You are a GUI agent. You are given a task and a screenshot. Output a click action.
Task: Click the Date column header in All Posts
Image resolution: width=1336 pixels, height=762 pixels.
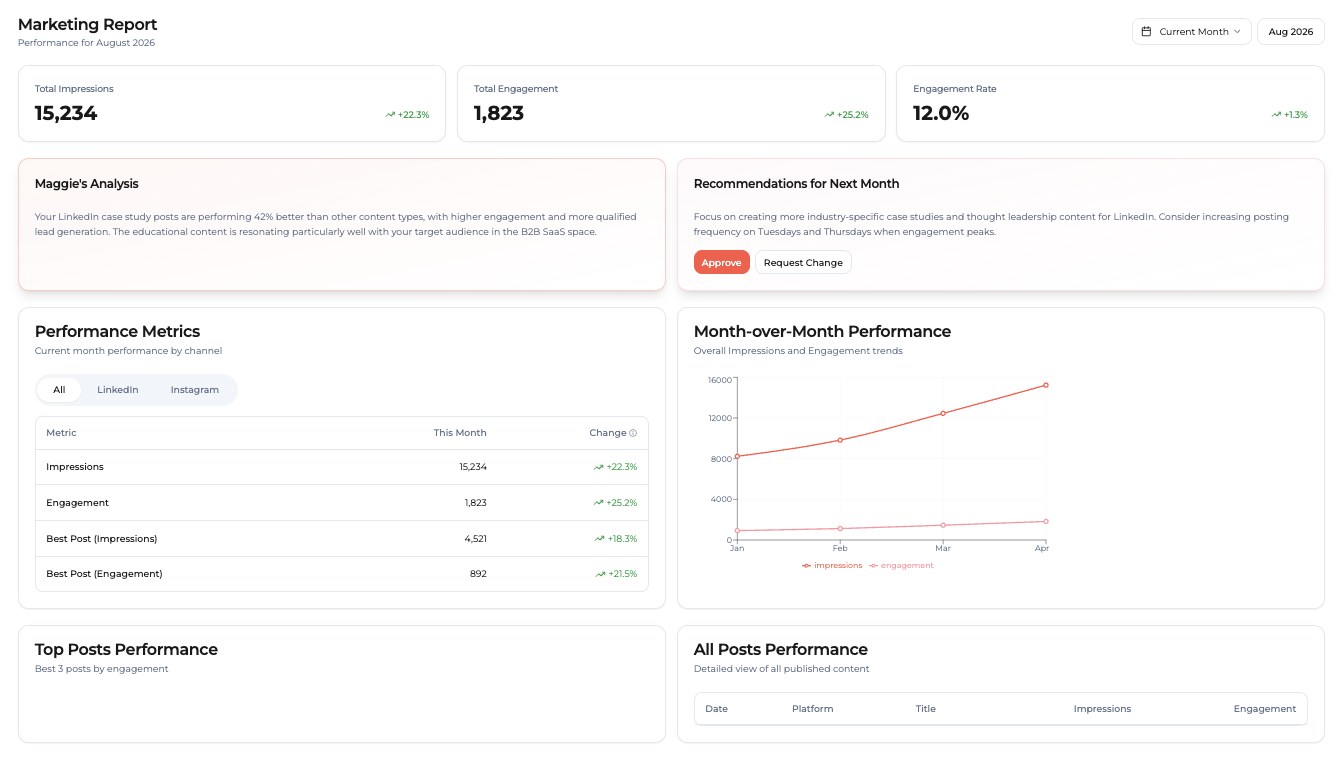[x=716, y=709]
